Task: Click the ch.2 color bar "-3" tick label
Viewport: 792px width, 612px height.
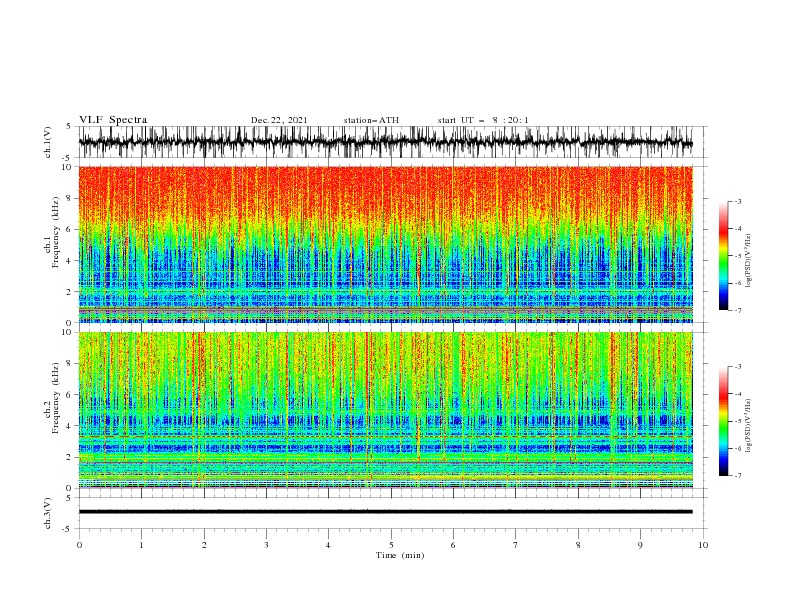Action: (737, 367)
